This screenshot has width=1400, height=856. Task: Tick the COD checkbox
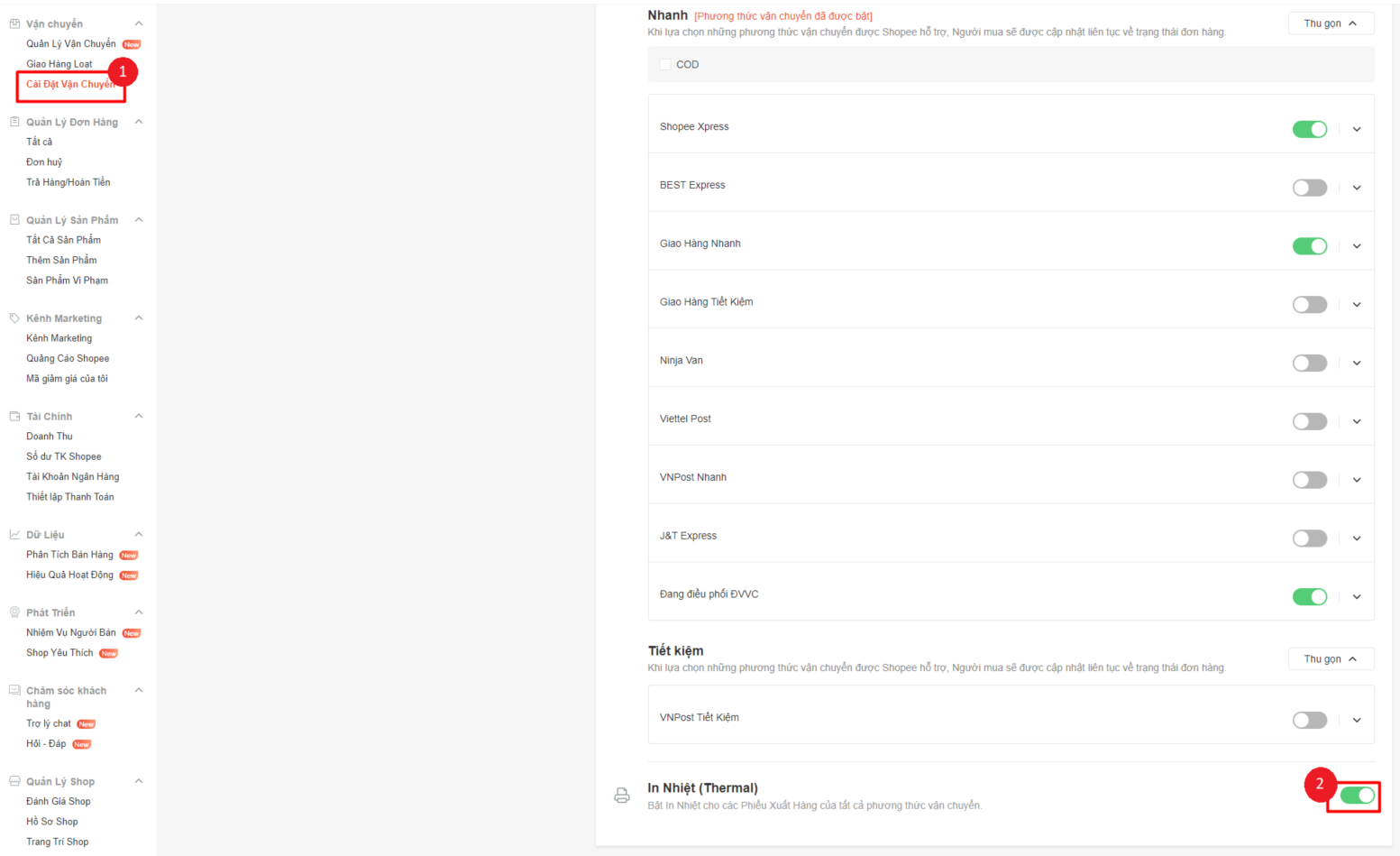pos(665,65)
